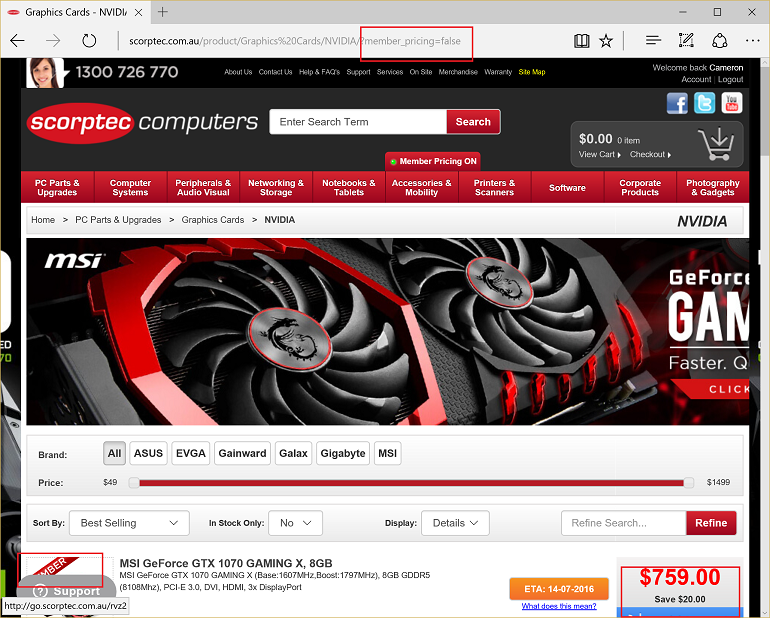The width and height of the screenshot is (770, 618).
Task: Open Help & FAQ's link
Action: pyautogui.click(x=319, y=72)
